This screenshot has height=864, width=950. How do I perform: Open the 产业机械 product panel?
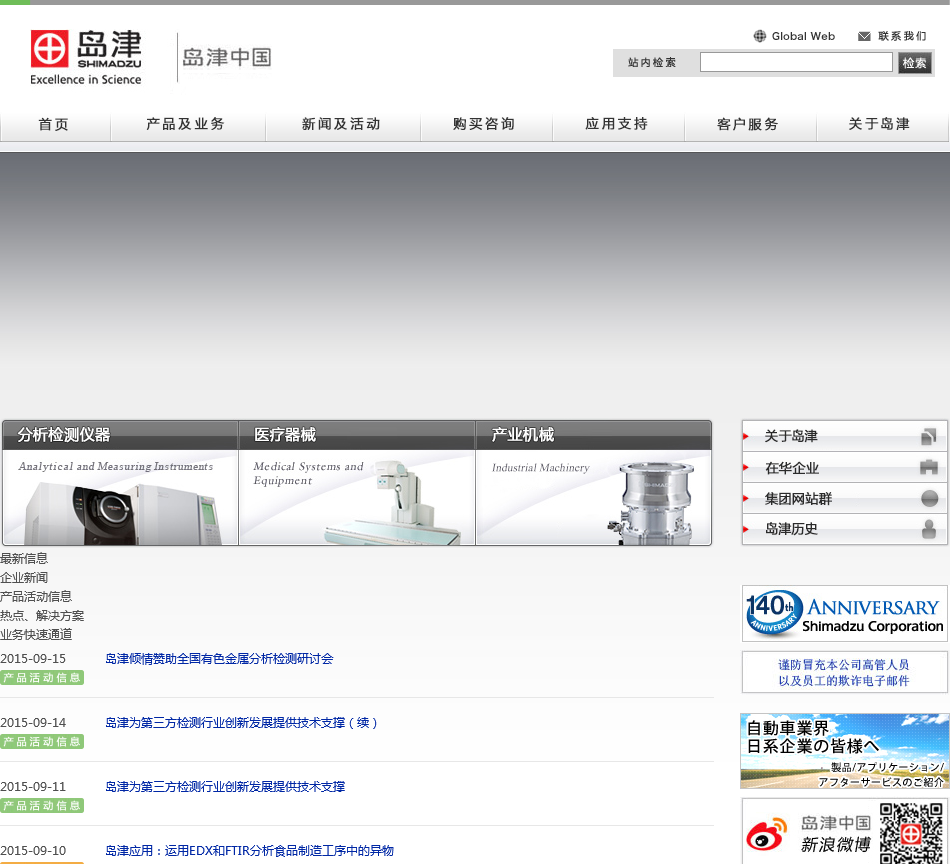click(594, 483)
